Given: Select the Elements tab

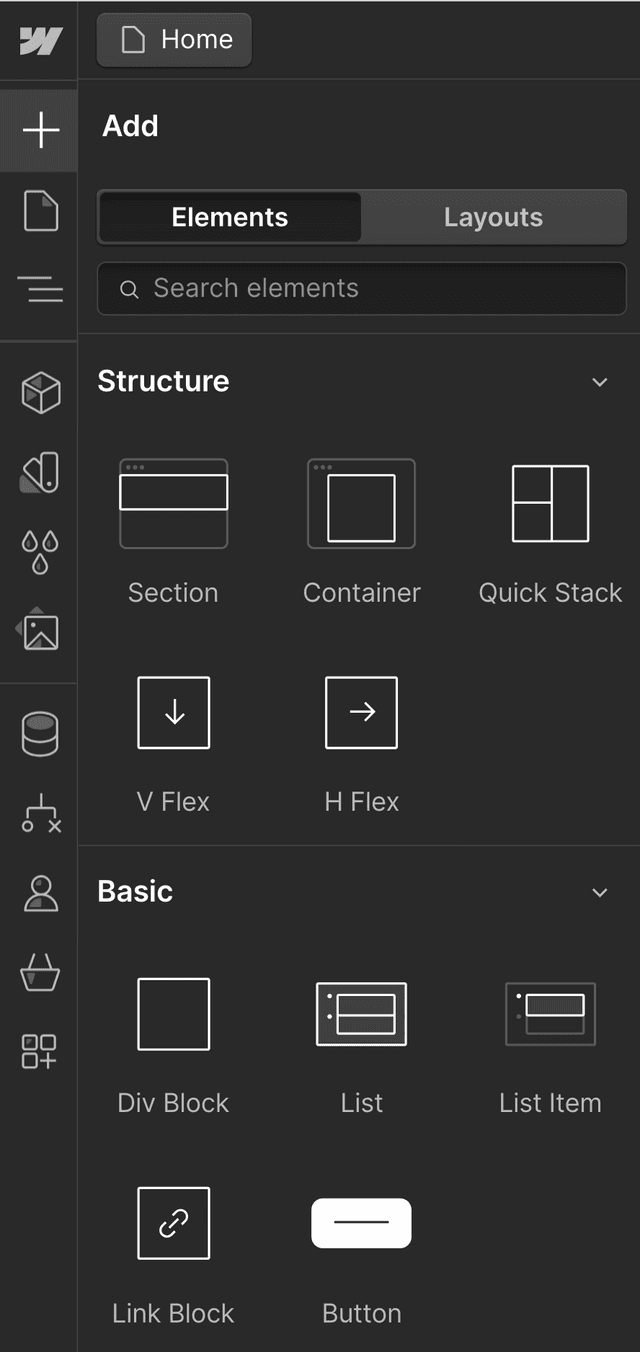Looking at the screenshot, I should tap(230, 218).
